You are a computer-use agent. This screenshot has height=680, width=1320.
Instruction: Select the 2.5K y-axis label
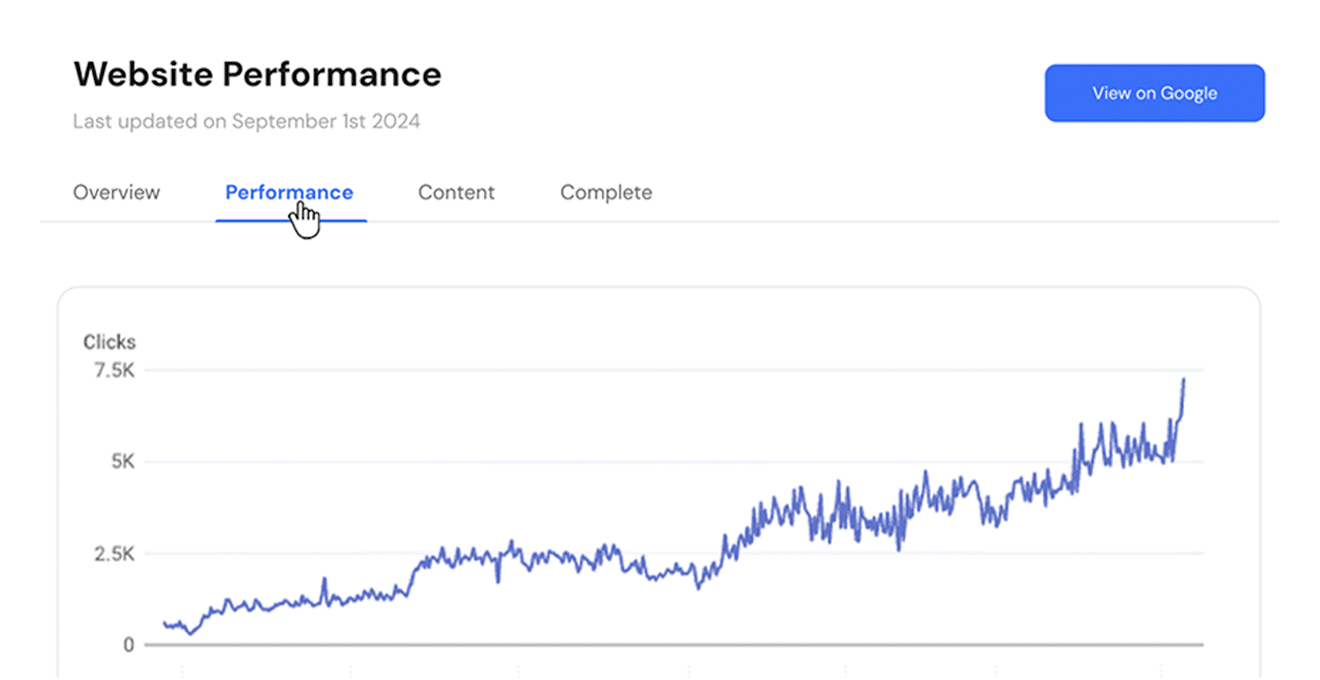(x=113, y=554)
